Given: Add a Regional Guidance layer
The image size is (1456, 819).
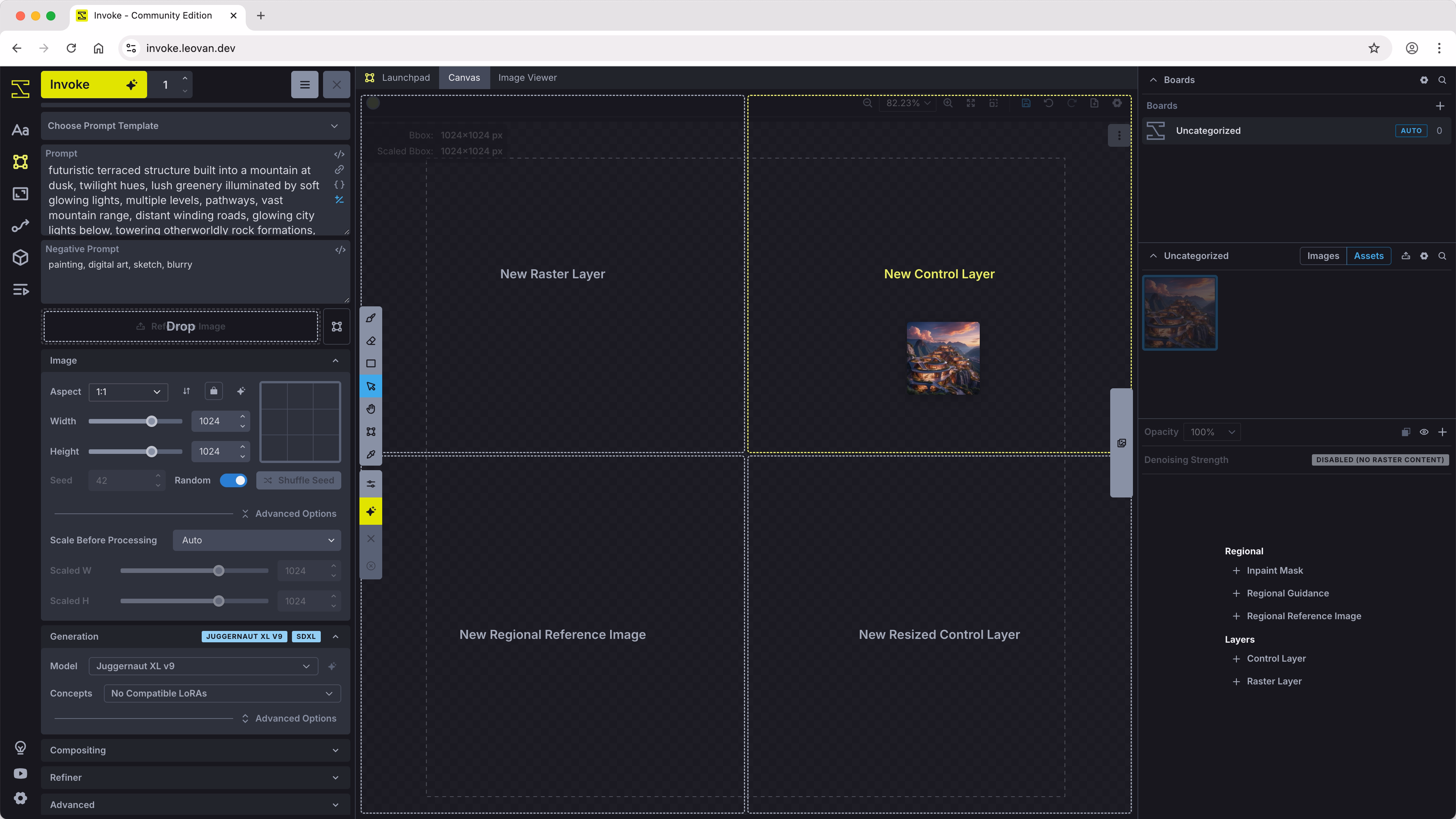Looking at the screenshot, I should pyautogui.click(x=1288, y=593).
